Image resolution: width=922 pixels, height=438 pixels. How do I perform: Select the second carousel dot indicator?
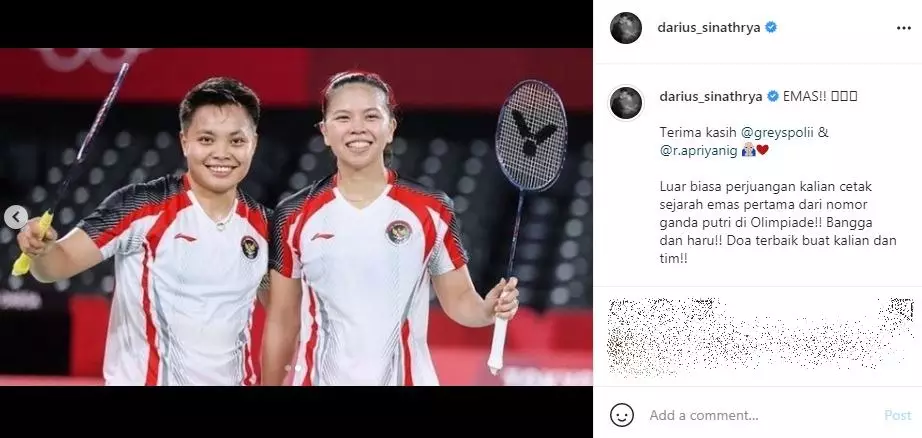point(298,368)
